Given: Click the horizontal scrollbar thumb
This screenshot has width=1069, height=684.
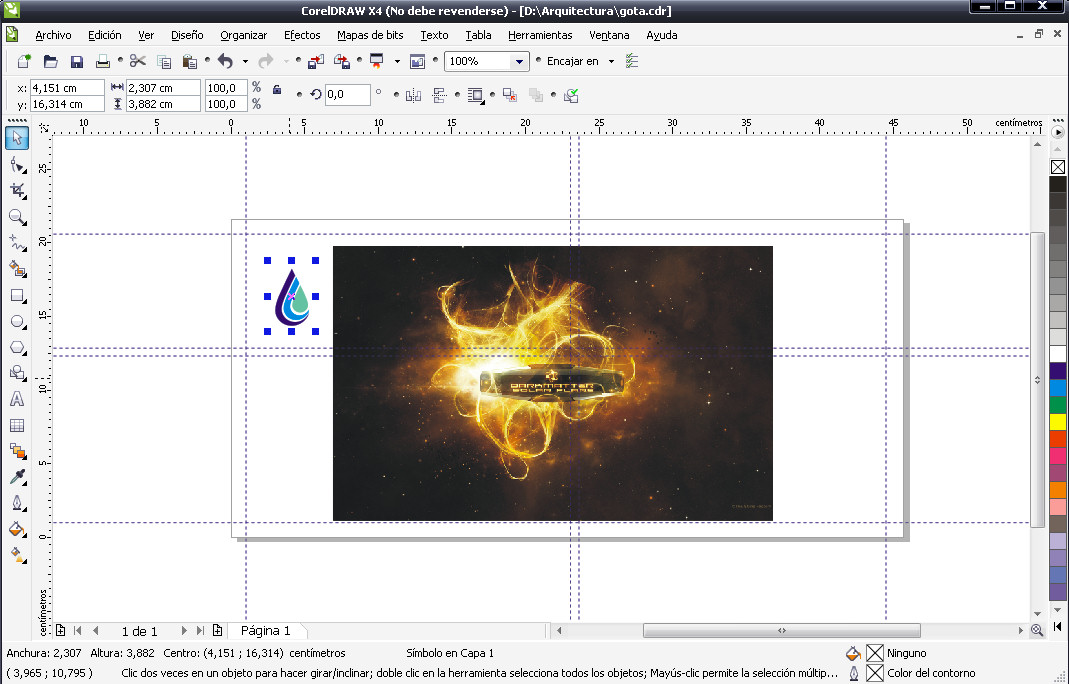Looking at the screenshot, I should (x=782, y=631).
